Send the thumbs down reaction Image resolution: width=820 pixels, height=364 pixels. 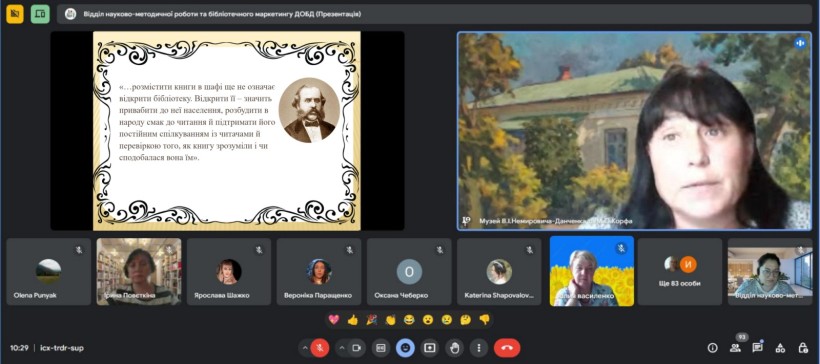point(484,320)
